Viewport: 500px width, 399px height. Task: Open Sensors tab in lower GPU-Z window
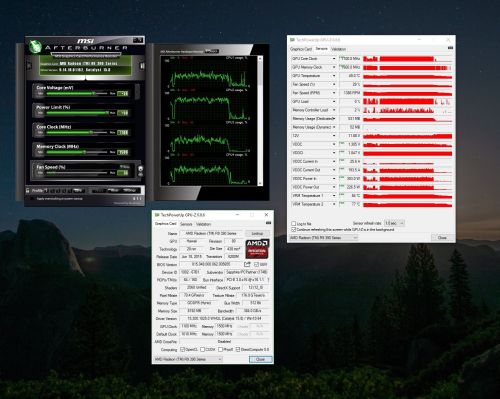(x=186, y=224)
